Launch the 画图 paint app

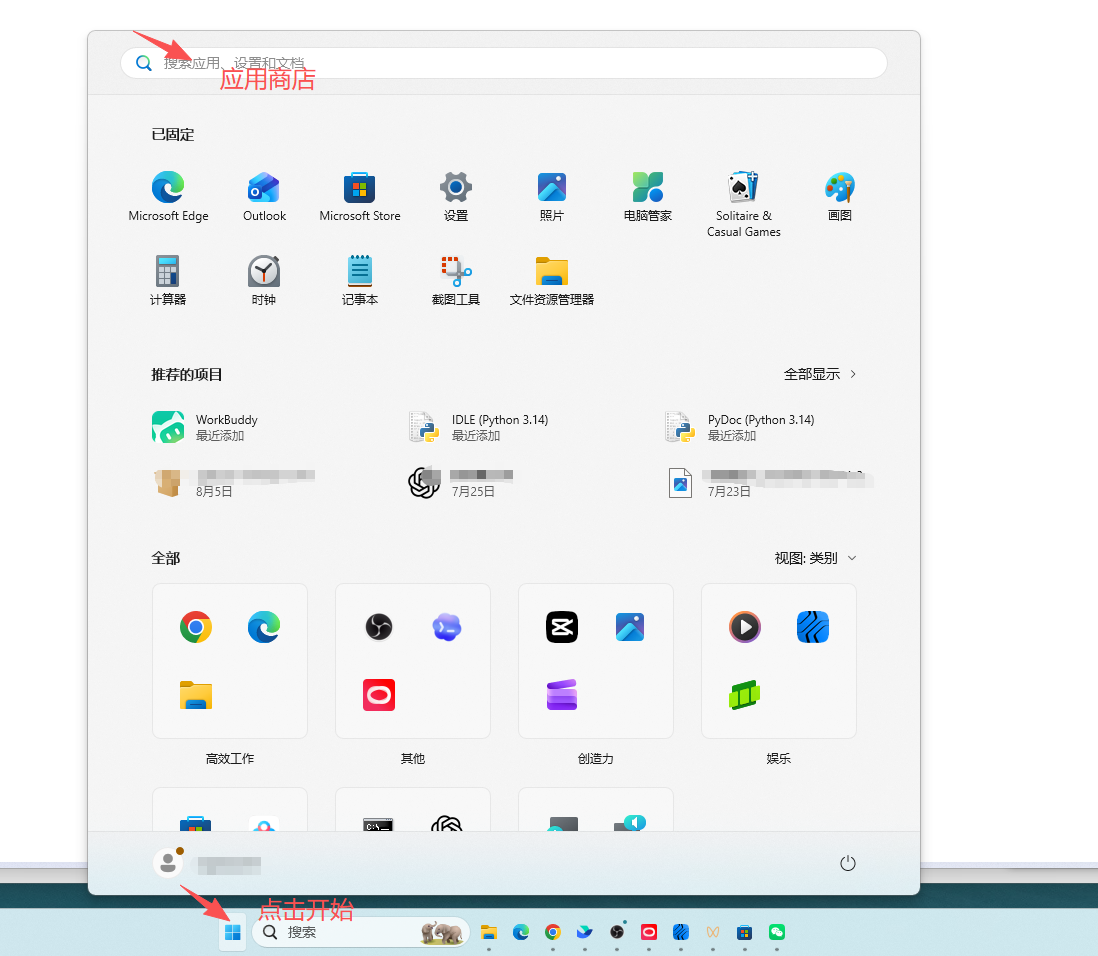coord(840,197)
